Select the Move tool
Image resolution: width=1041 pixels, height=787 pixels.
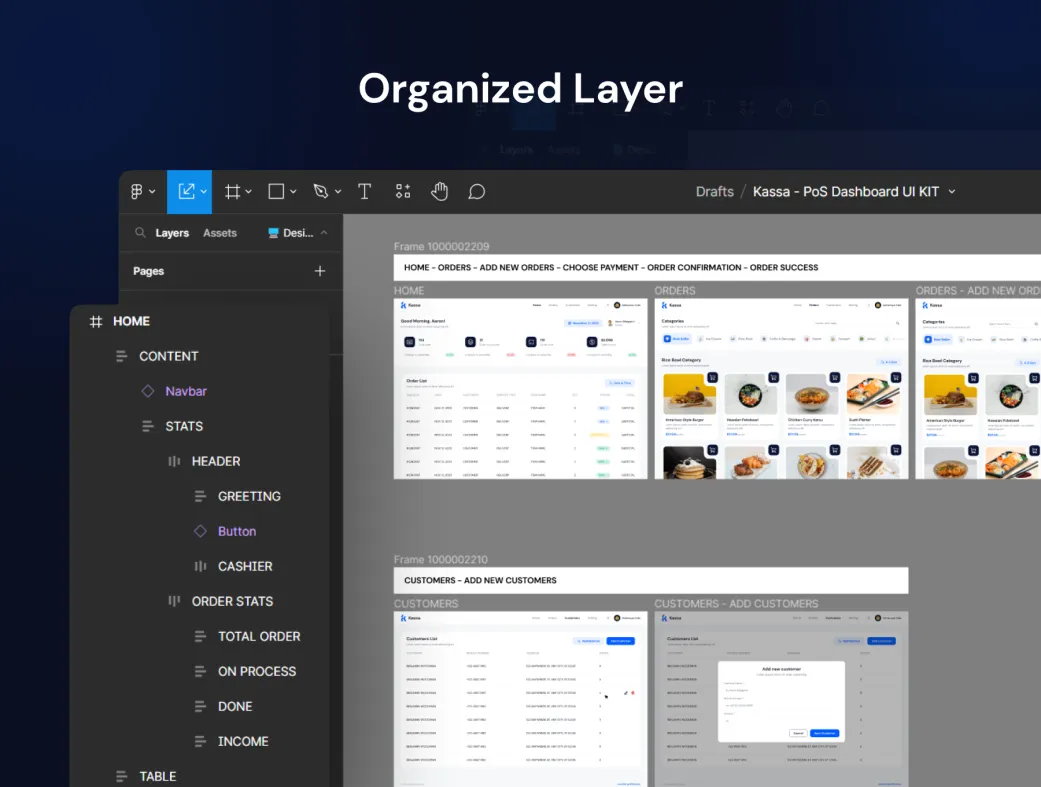coord(186,192)
